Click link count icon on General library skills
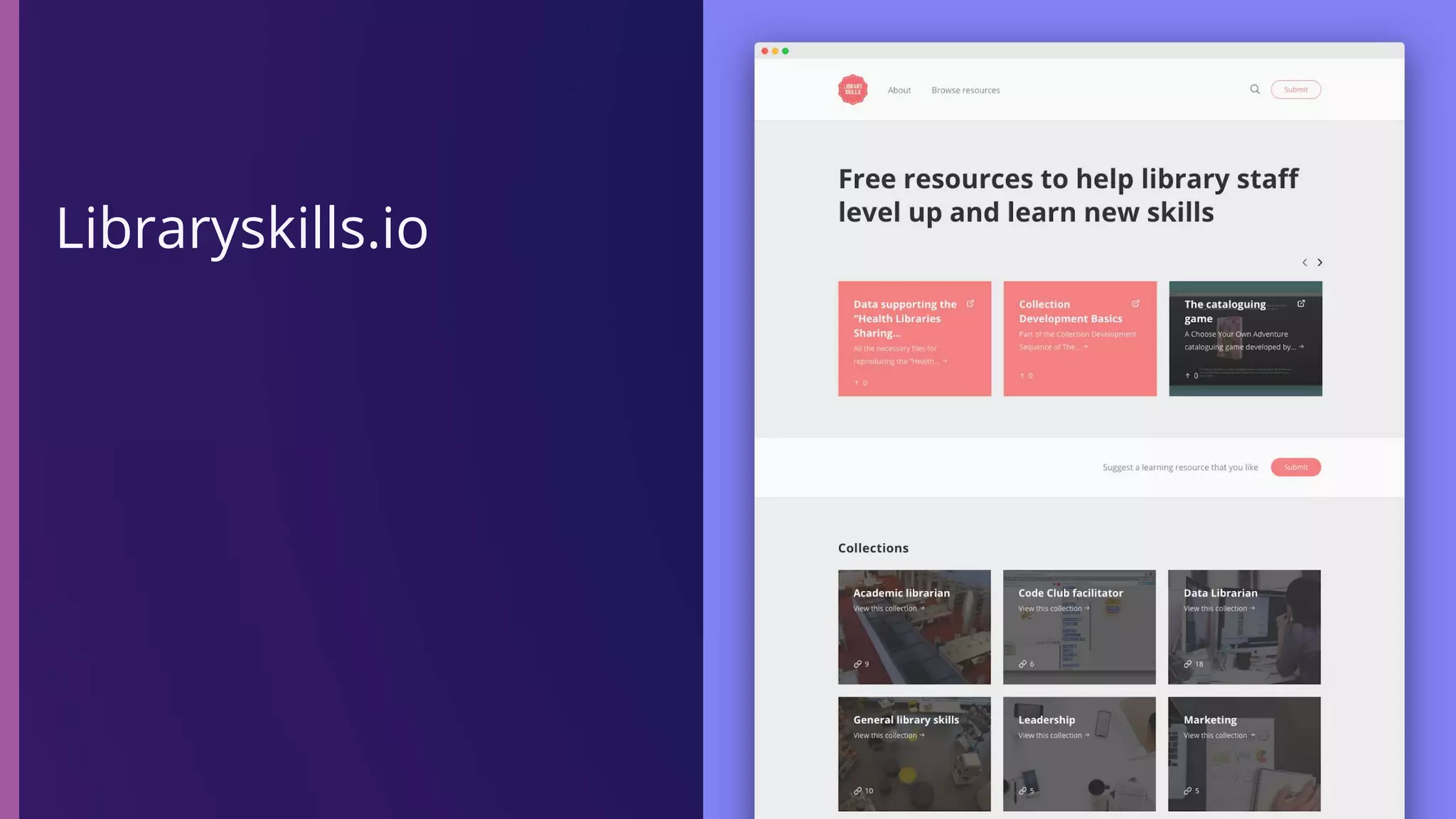 857,791
